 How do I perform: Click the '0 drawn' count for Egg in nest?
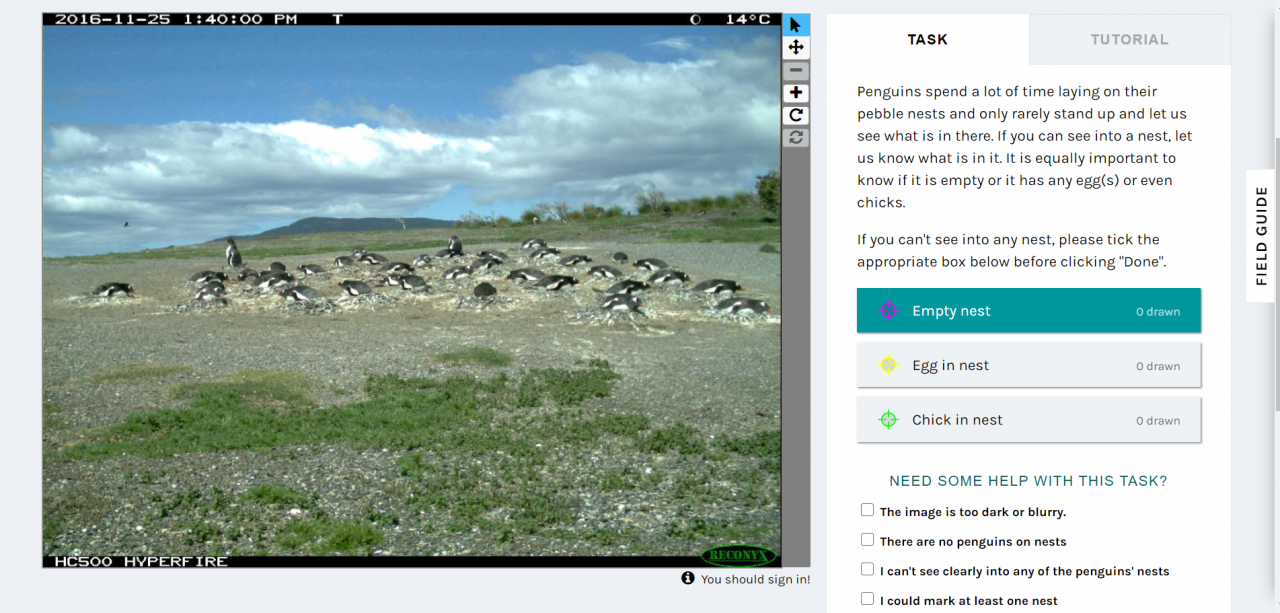[1158, 366]
